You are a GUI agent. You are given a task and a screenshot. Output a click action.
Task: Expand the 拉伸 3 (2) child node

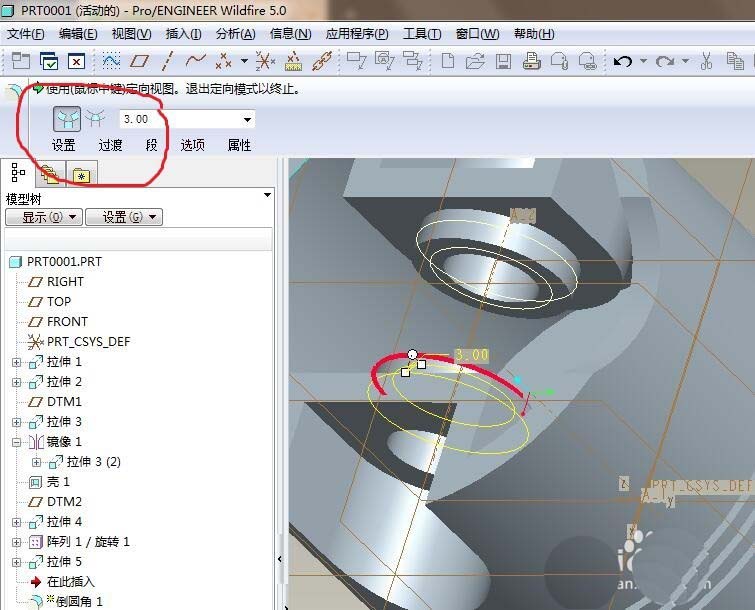point(37,462)
